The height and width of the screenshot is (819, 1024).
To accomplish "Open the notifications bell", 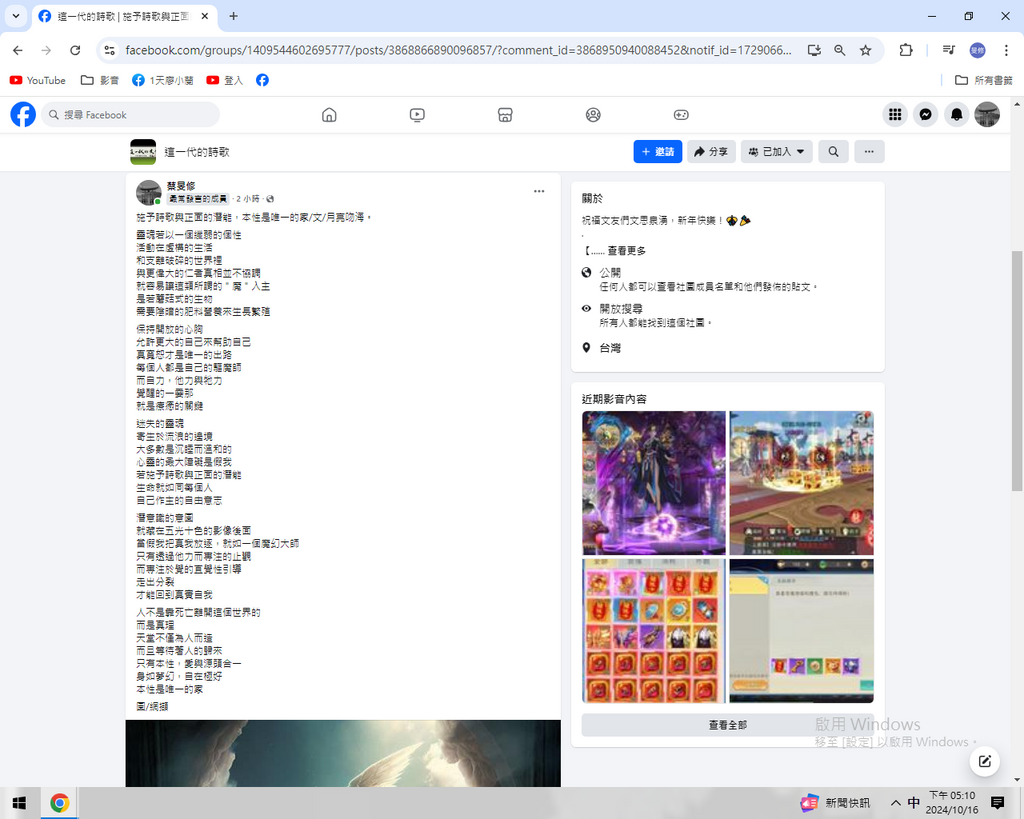I will (x=957, y=115).
